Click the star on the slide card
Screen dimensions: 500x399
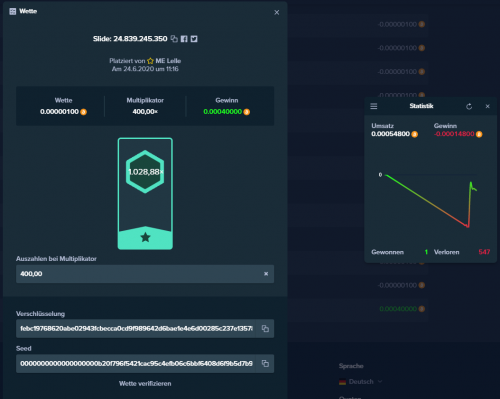coord(145,237)
